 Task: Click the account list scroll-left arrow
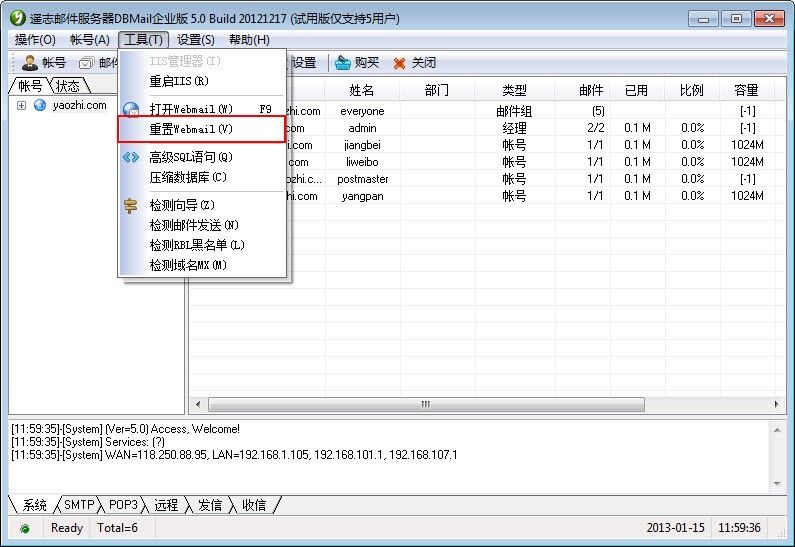198,405
